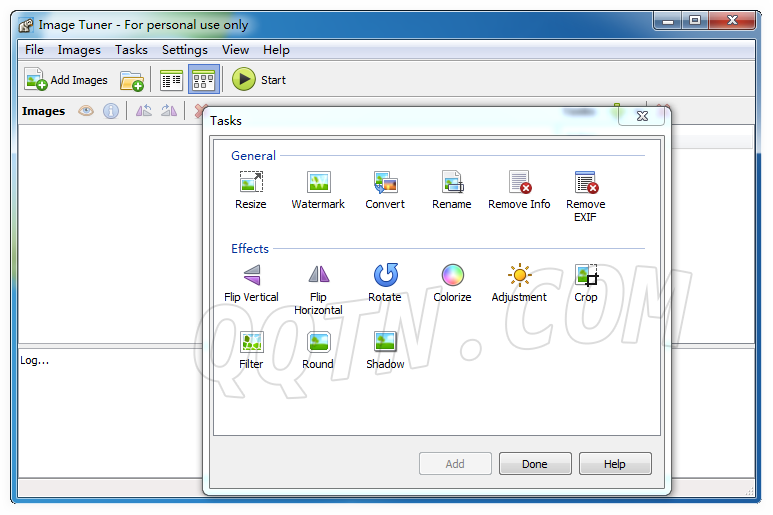Screen dimensions: 773x515
Task: Click the Done button
Action: click(x=535, y=464)
